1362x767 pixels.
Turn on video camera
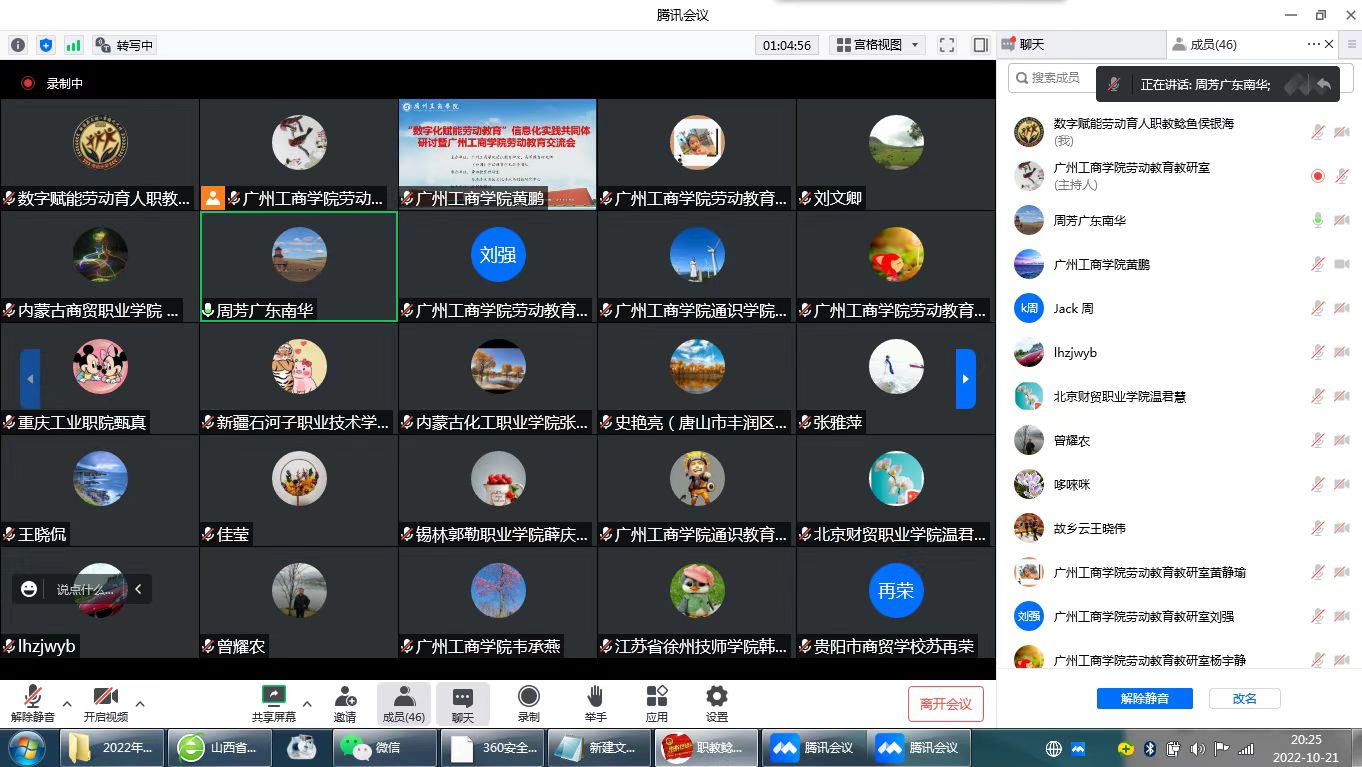106,696
